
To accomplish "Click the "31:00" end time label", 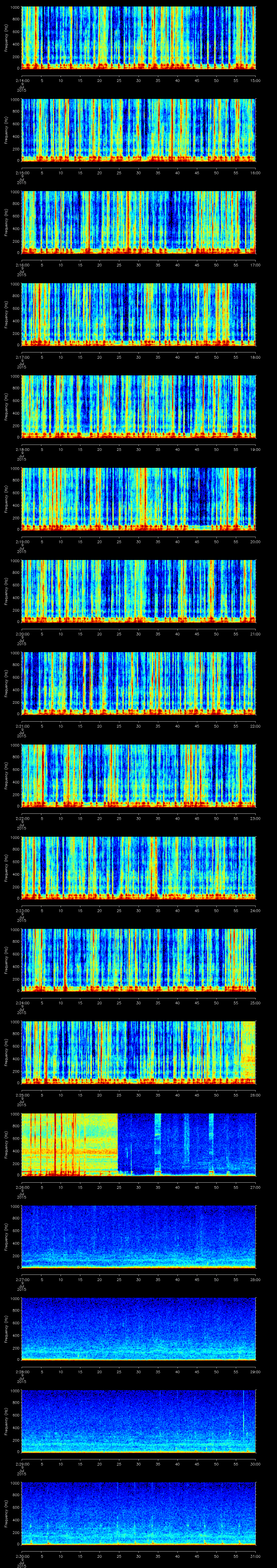I will click(255, 1556).
